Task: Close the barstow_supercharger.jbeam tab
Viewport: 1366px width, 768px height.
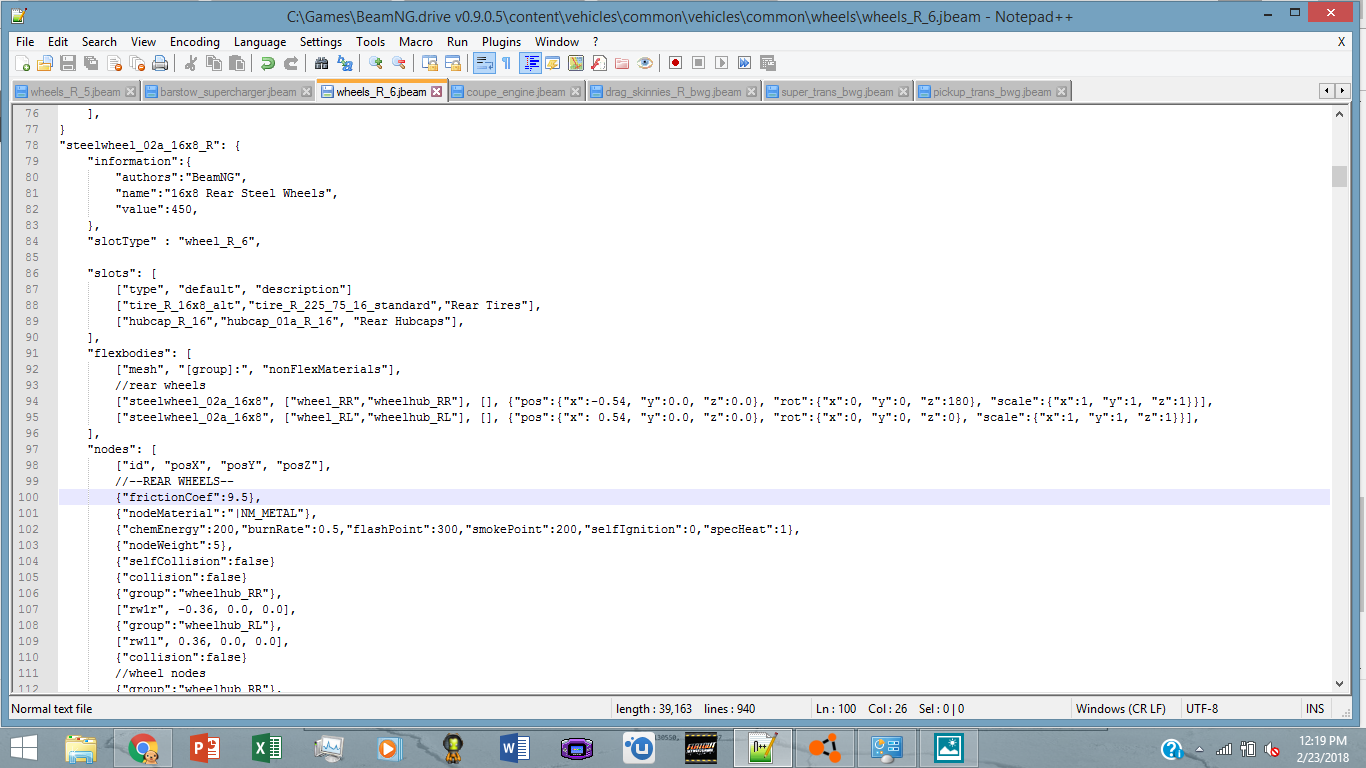Action: [x=306, y=92]
